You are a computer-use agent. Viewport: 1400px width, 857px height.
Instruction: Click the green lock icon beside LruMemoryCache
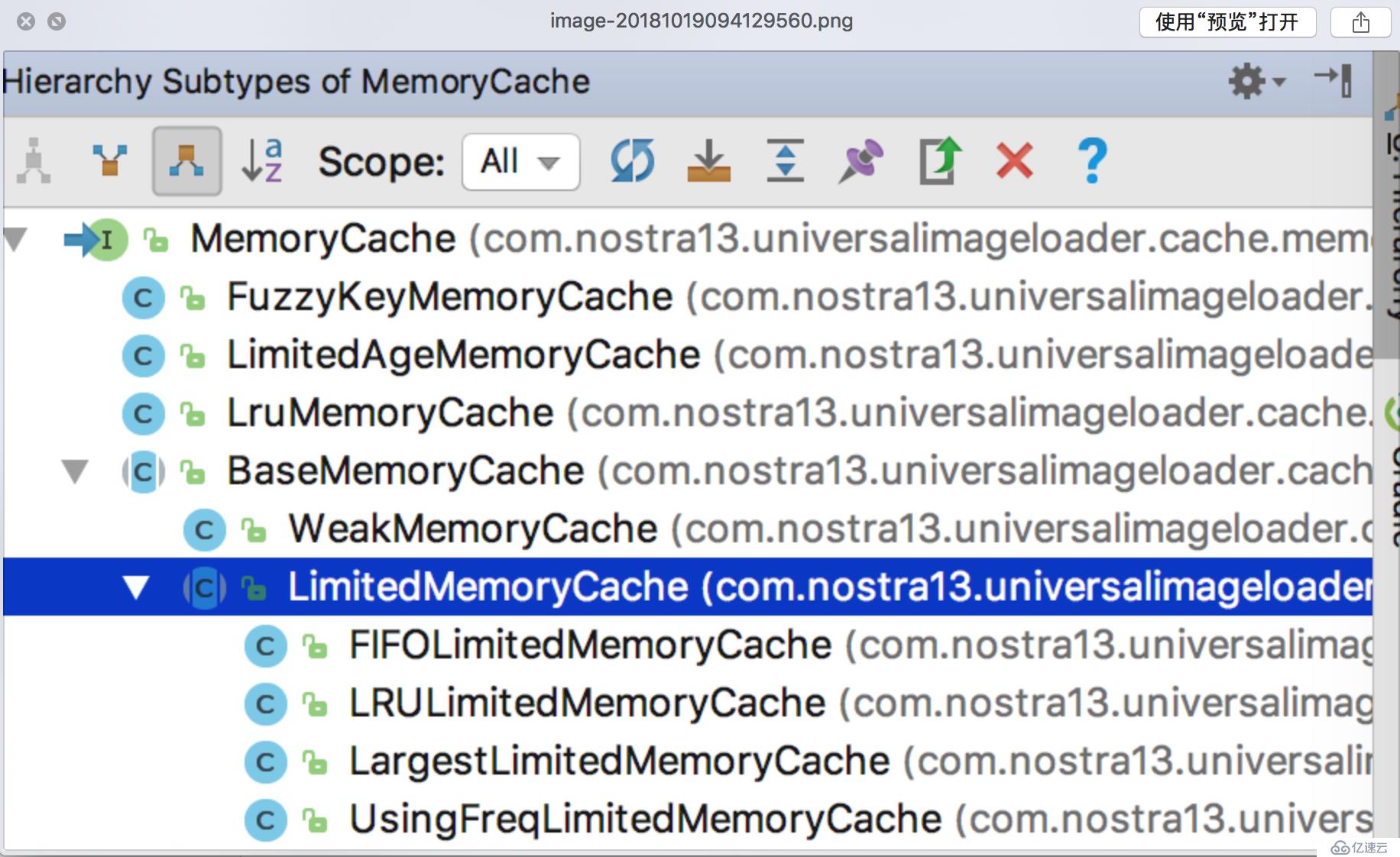click(193, 414)
